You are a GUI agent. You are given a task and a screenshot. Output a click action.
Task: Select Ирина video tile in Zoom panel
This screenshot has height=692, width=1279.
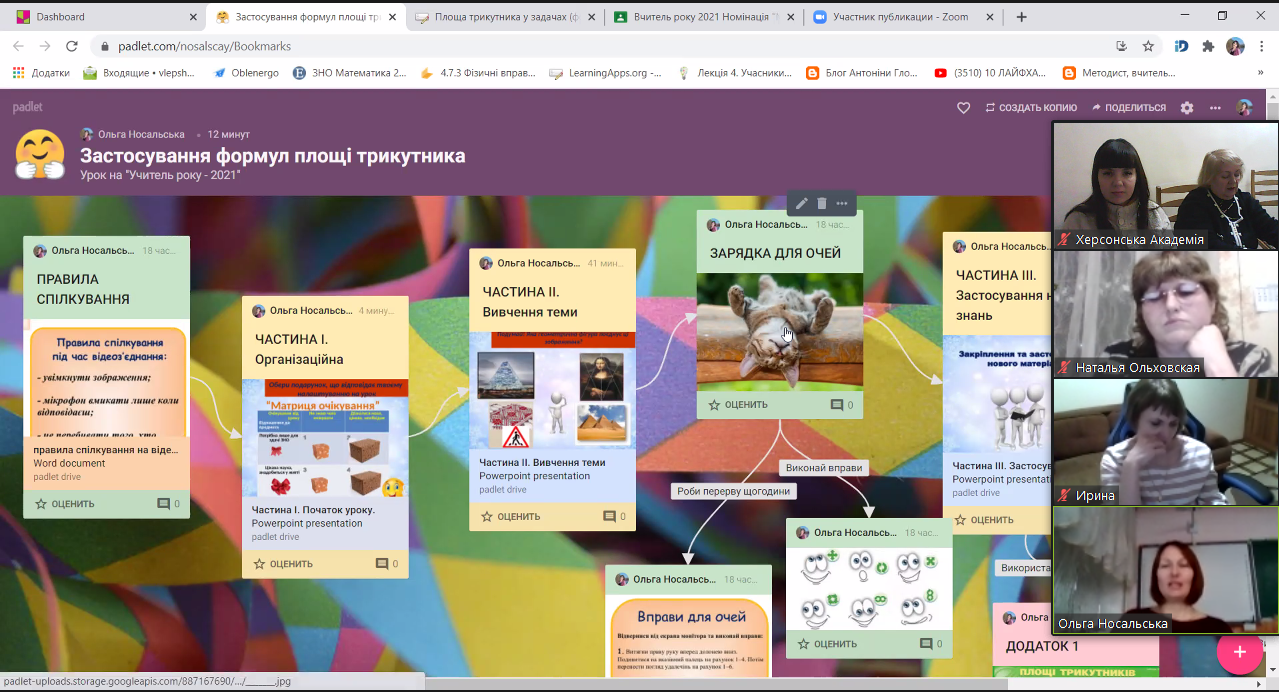pyautogui.click(x=1165, y=442)
